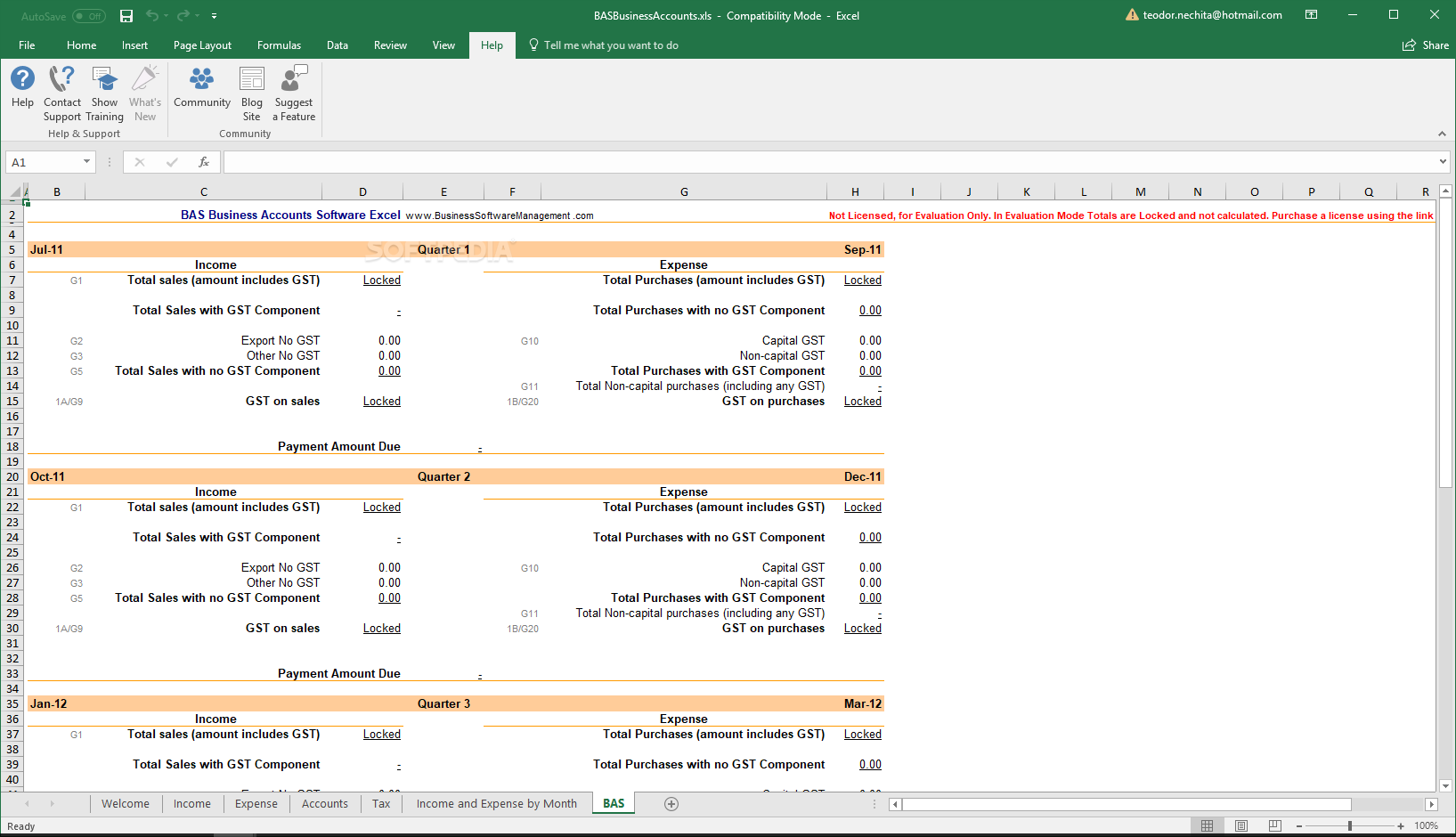Switch to the Review ribbon tab

click(x=390, y=45)
